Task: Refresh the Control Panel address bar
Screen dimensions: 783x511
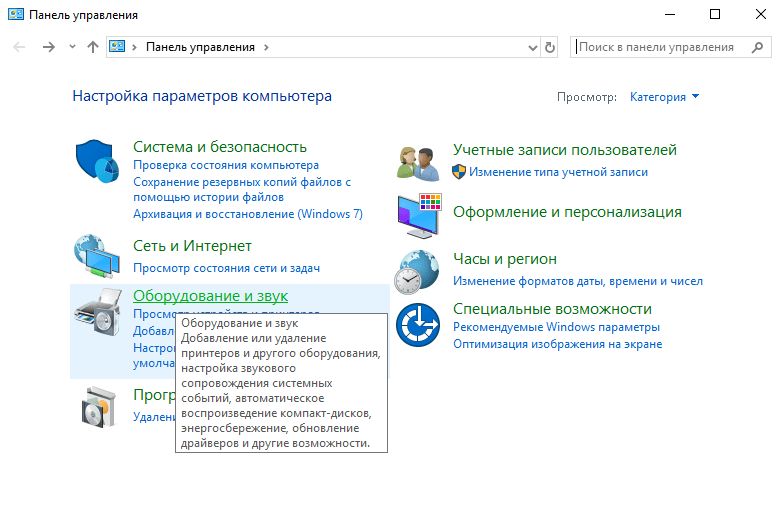Action: 549,47
